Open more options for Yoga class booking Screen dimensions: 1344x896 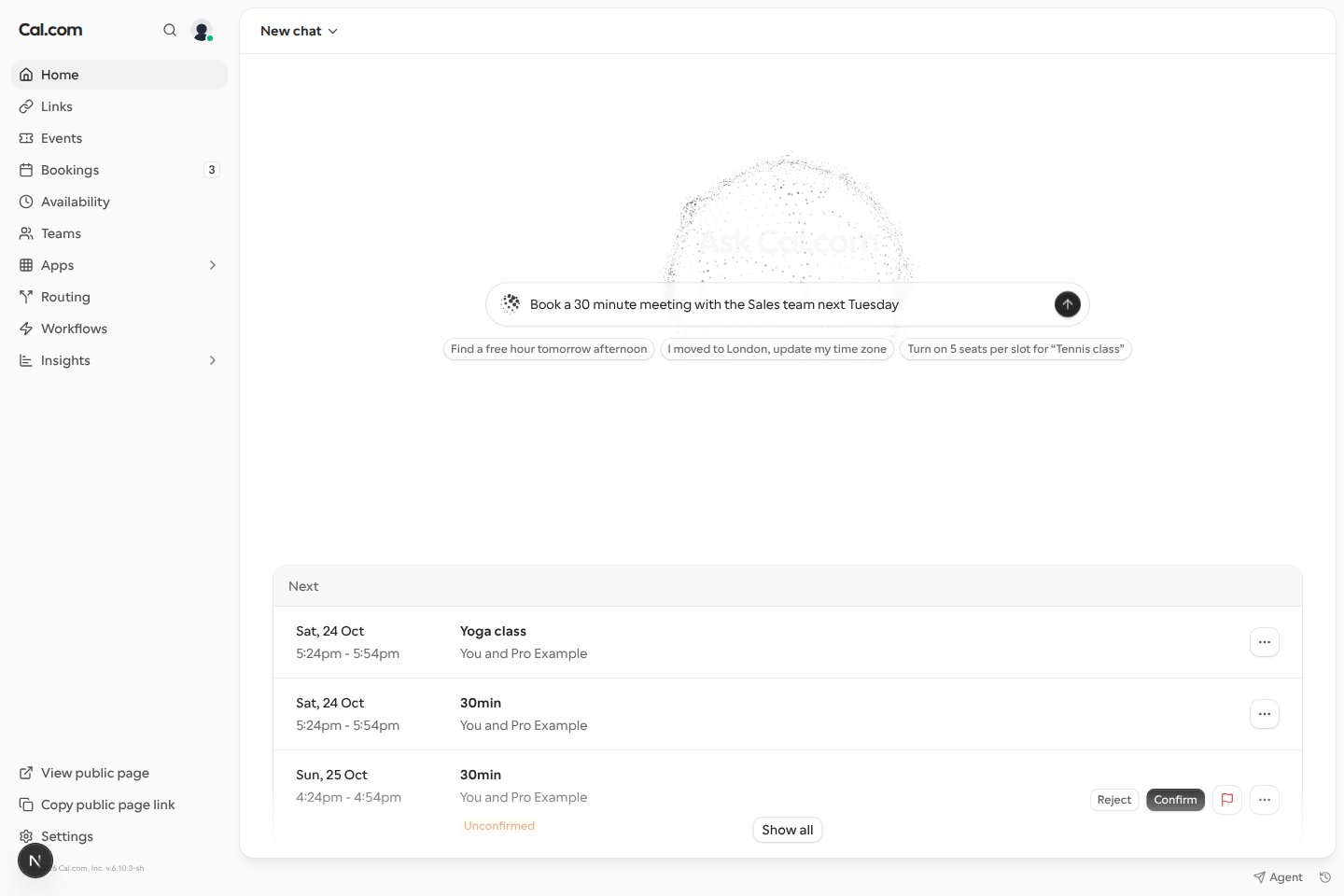pos(1265,642)
